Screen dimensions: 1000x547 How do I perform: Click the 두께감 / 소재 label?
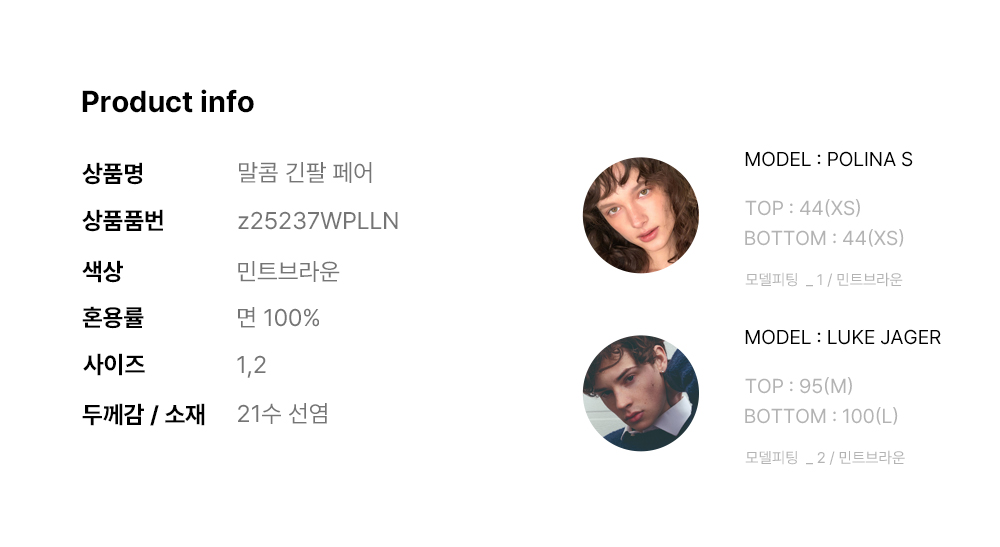coord(143,414)
